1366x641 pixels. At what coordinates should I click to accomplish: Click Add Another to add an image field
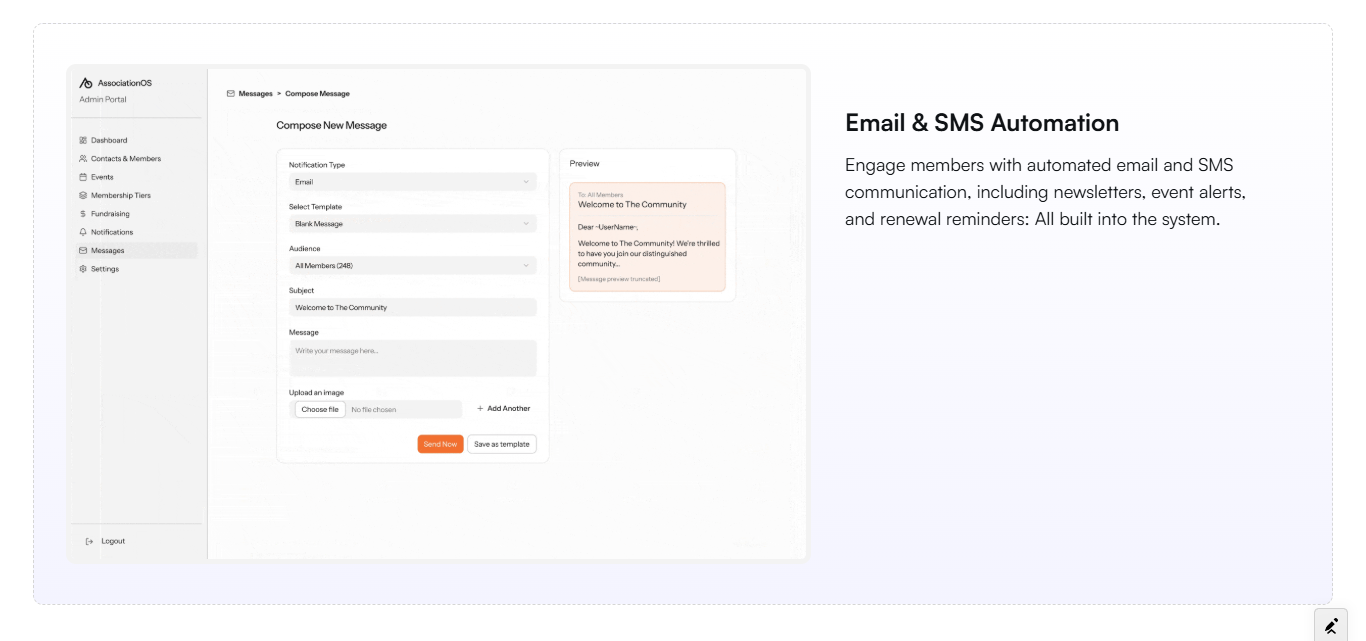[x=504, y=408]
